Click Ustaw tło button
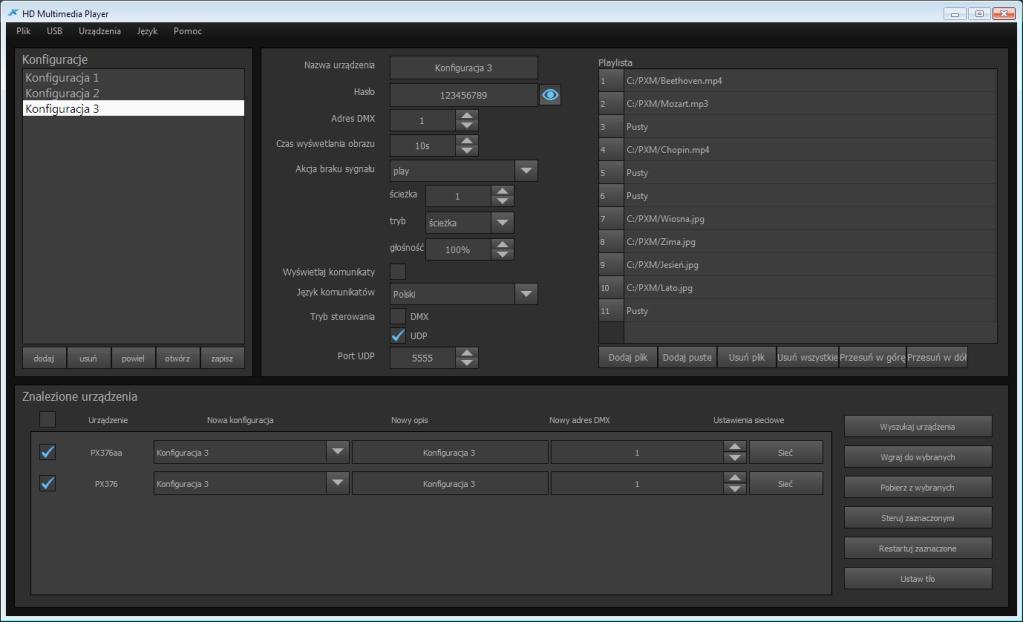This screenshot has width=1023, height=622. (x=918, y=578)
